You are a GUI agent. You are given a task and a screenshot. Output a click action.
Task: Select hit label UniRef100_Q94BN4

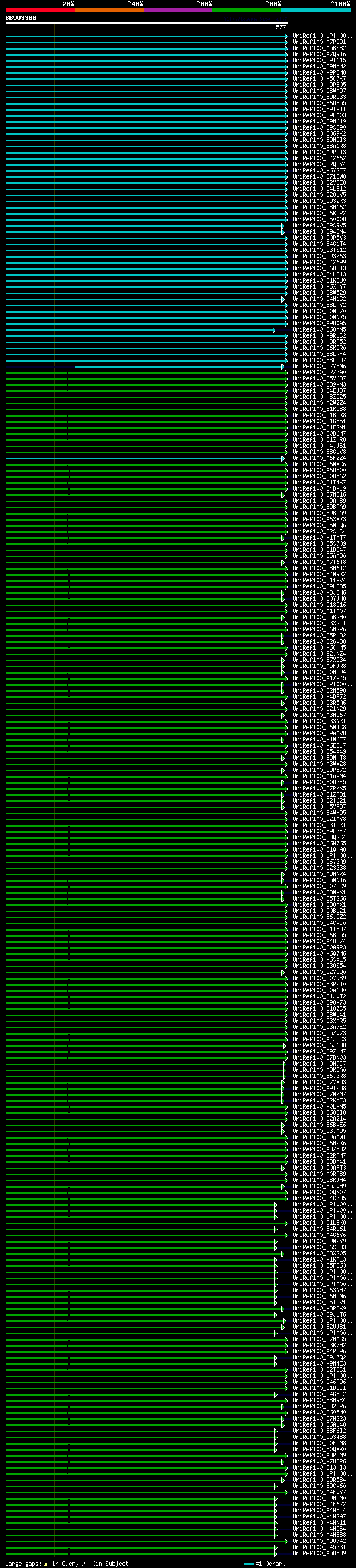tap(319, 232)
